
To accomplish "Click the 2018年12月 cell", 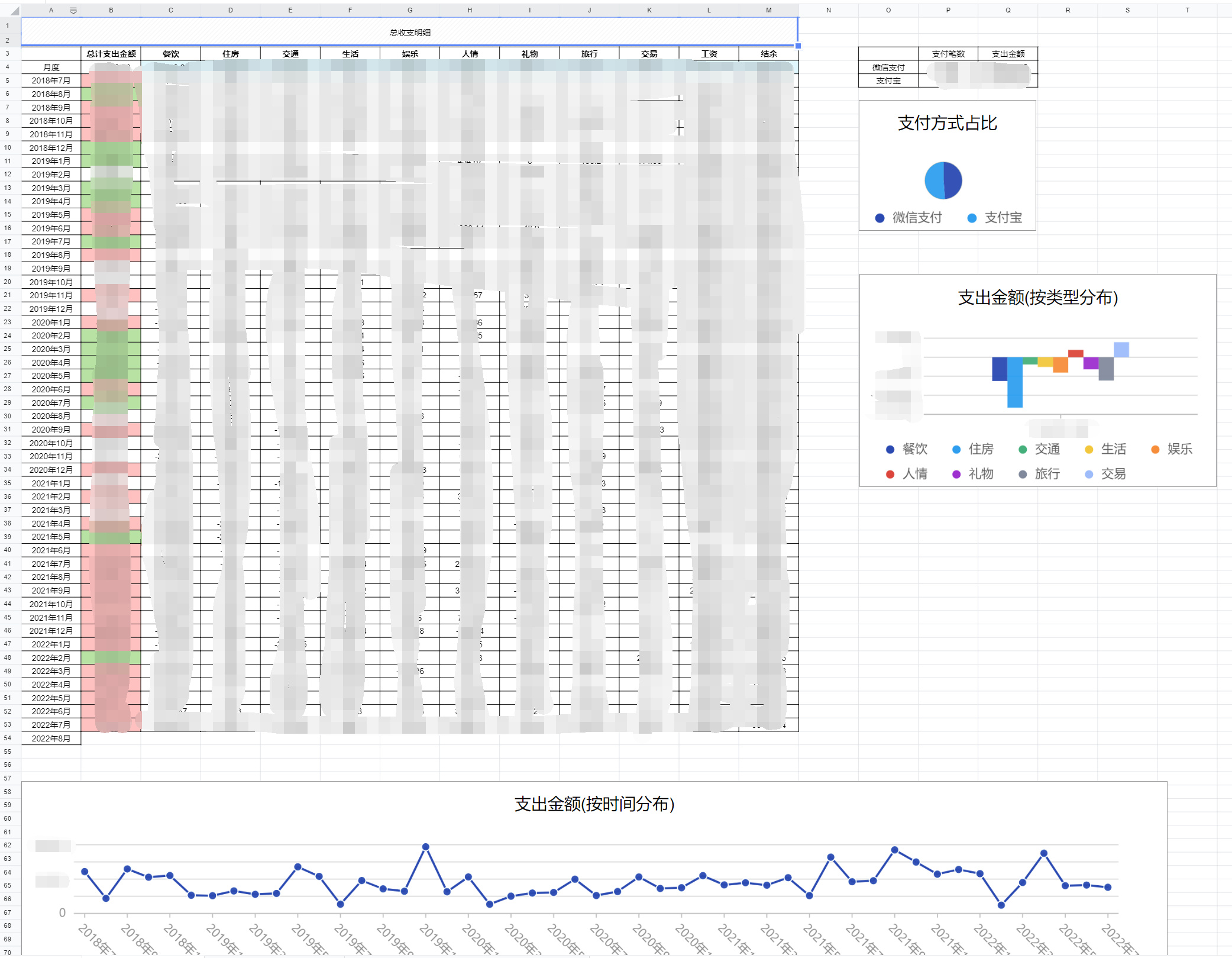I will coord(51,148).
